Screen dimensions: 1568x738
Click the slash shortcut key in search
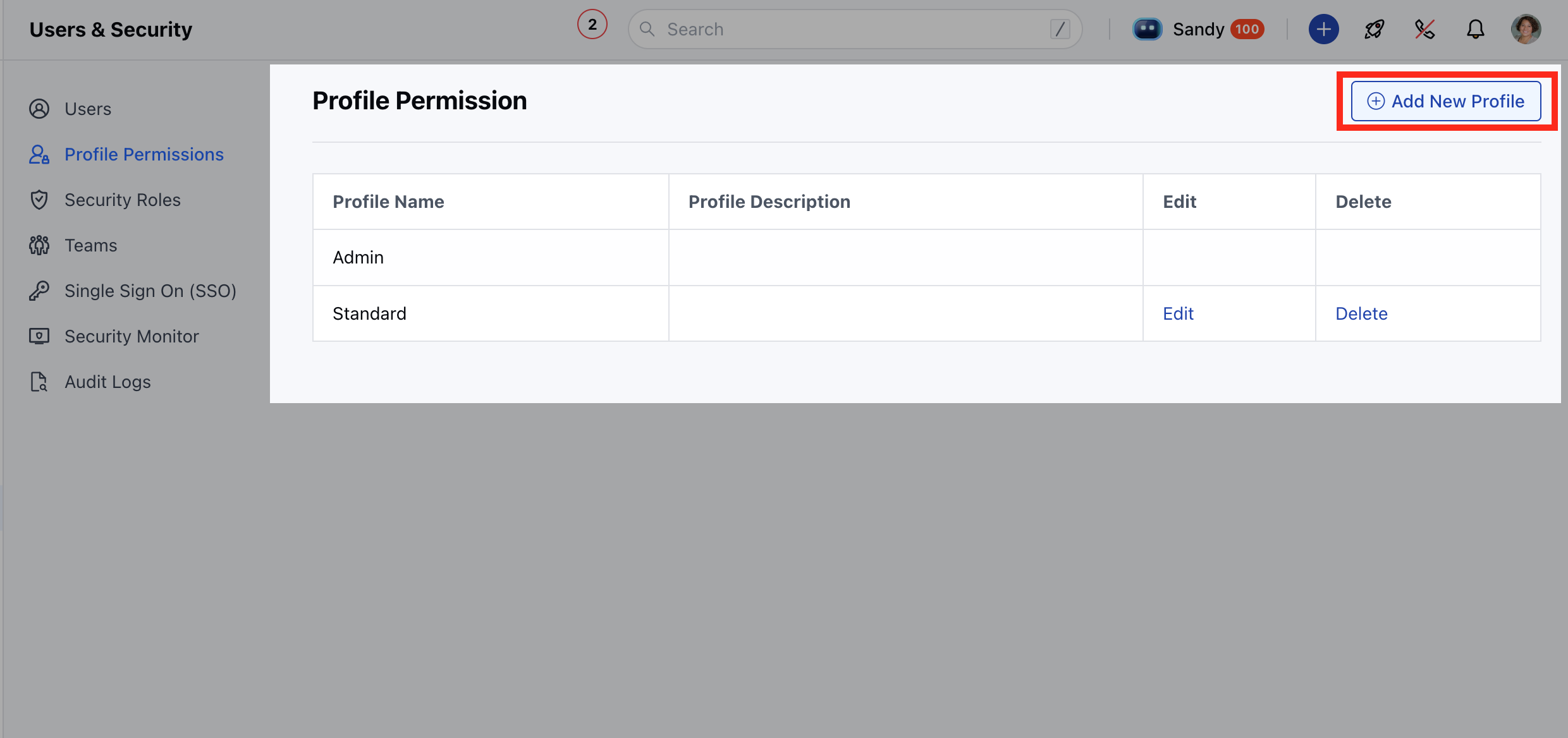tap(1060, 29)
